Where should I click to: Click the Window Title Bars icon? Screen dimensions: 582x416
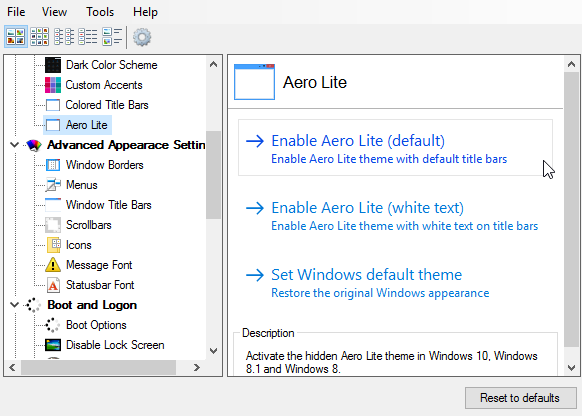coord(53,205)
